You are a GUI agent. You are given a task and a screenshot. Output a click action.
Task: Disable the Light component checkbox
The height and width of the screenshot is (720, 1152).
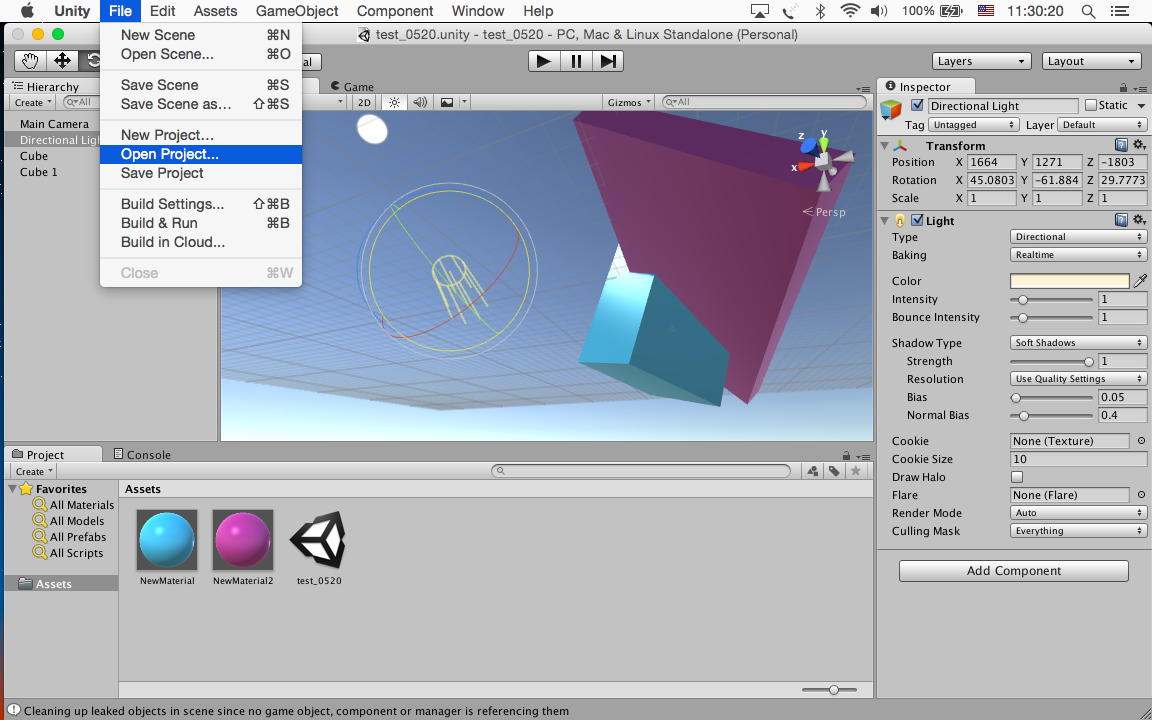click(917, 220)
